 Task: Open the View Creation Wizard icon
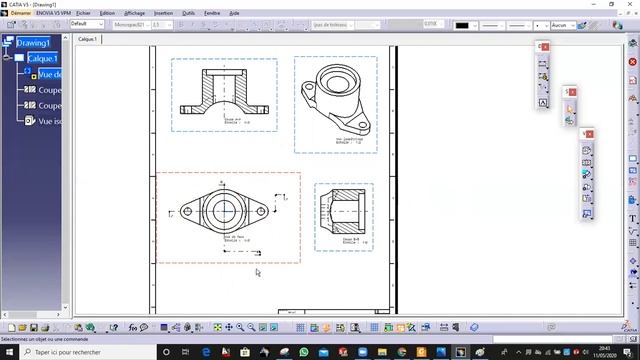[587, 213]
